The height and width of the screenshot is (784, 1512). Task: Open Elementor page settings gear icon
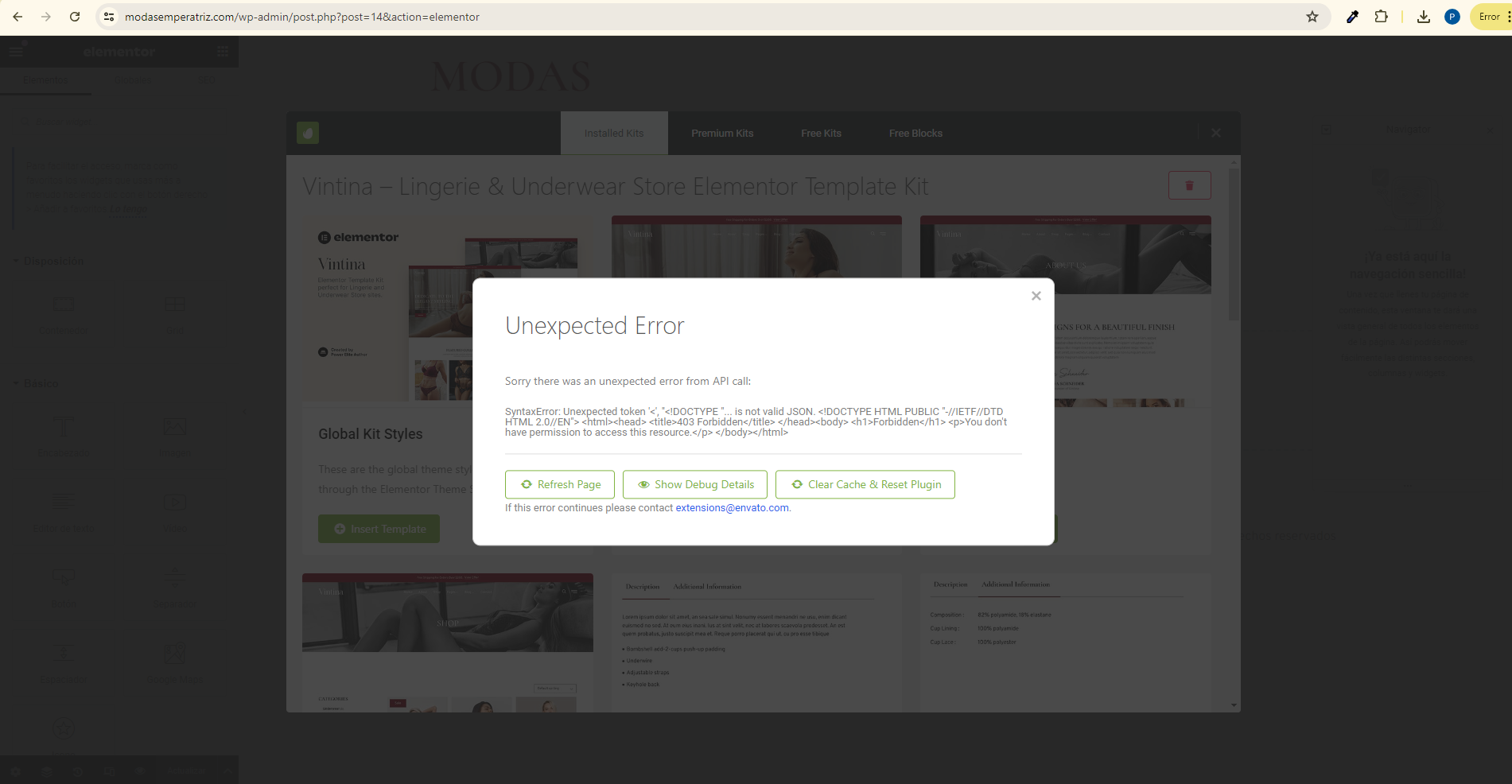pyautogui.click(x=15, y=770)
